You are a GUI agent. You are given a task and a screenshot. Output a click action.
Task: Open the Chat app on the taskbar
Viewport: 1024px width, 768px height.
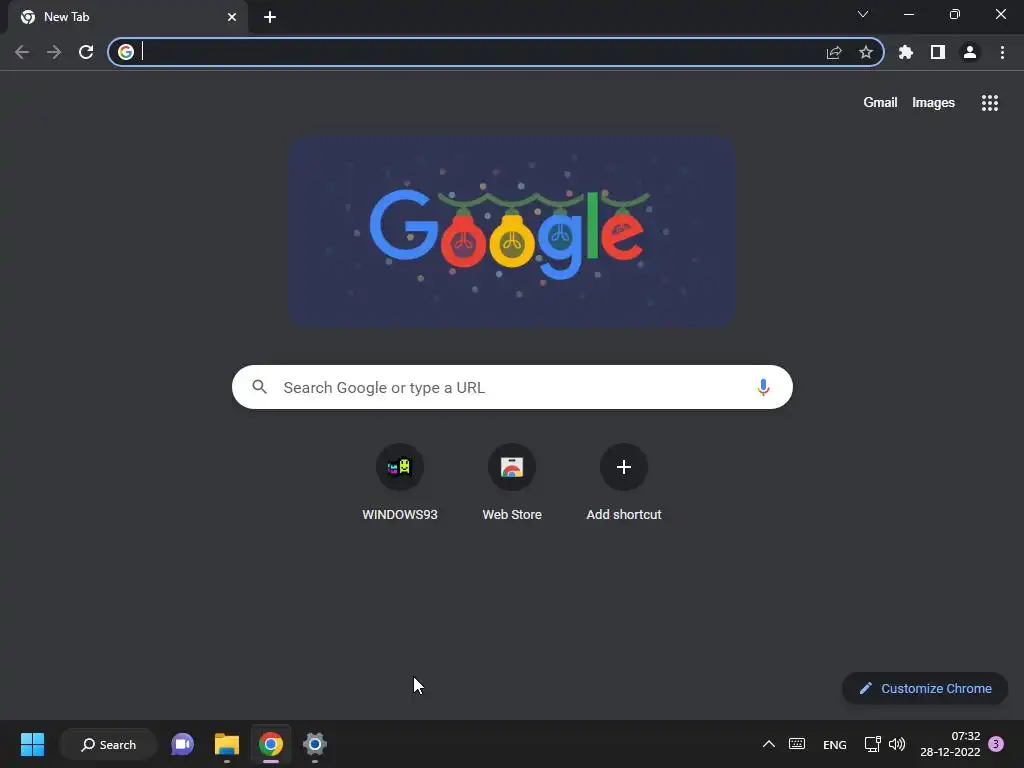pyautogui.click(x=183, y=744)
